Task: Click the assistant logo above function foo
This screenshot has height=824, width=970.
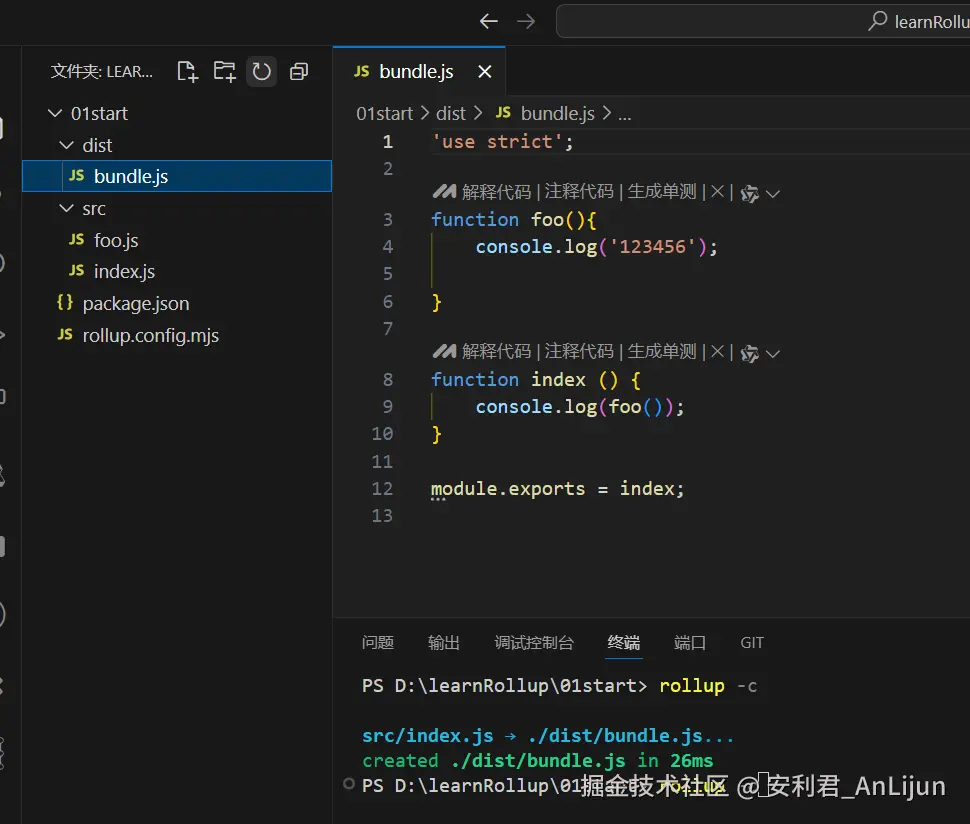Action: (444, 192)
